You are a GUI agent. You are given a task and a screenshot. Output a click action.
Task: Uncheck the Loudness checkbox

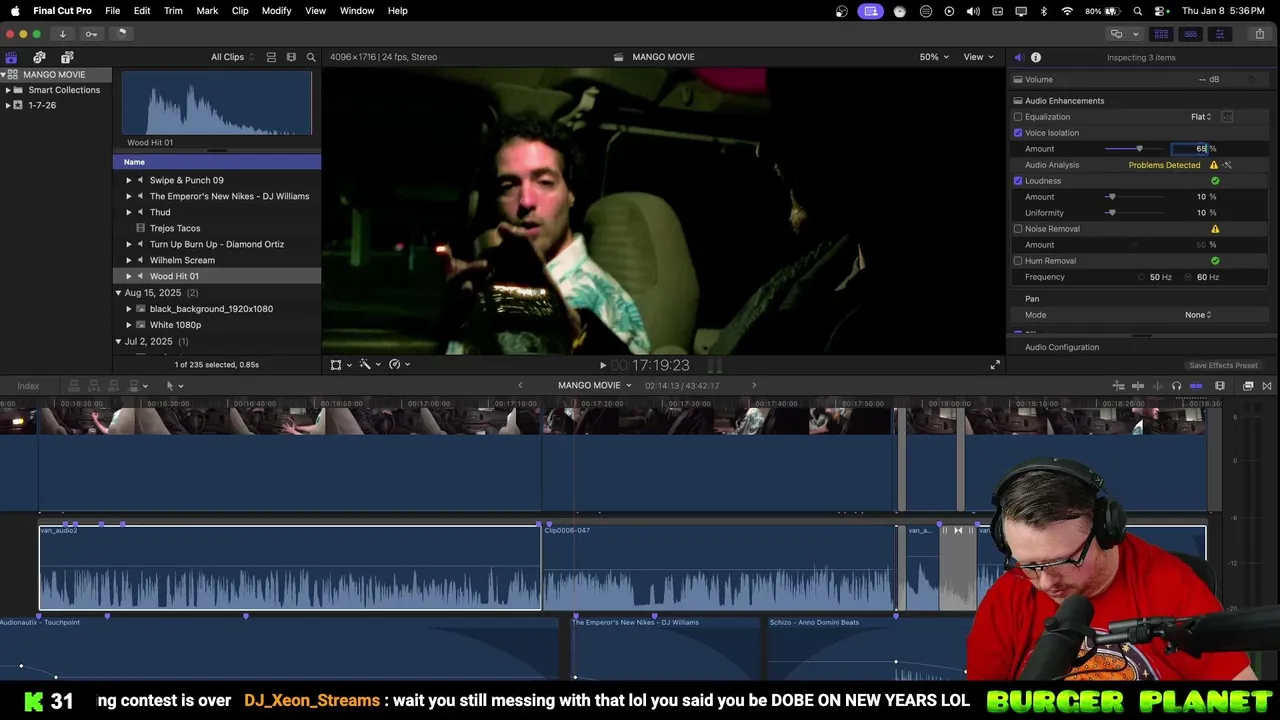point(1018,181)
